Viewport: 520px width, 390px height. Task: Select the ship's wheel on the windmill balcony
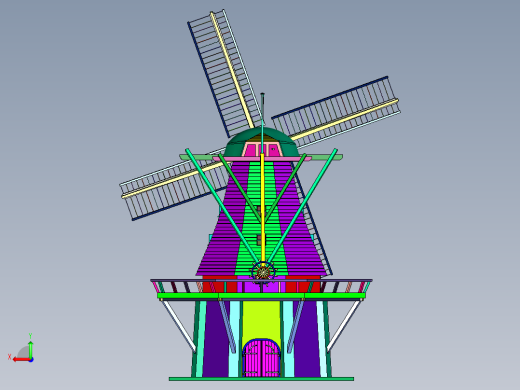[x=263, y=272]
